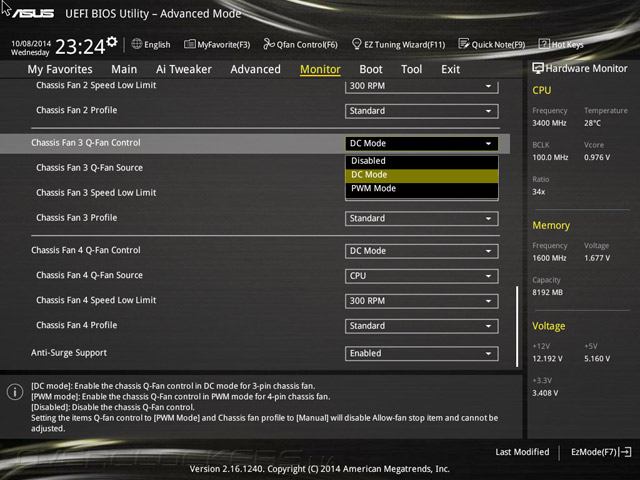The width and height of the screenshot is (640, 480).
Task: Click the 23:24 clock display
Action: pos(80,46)
